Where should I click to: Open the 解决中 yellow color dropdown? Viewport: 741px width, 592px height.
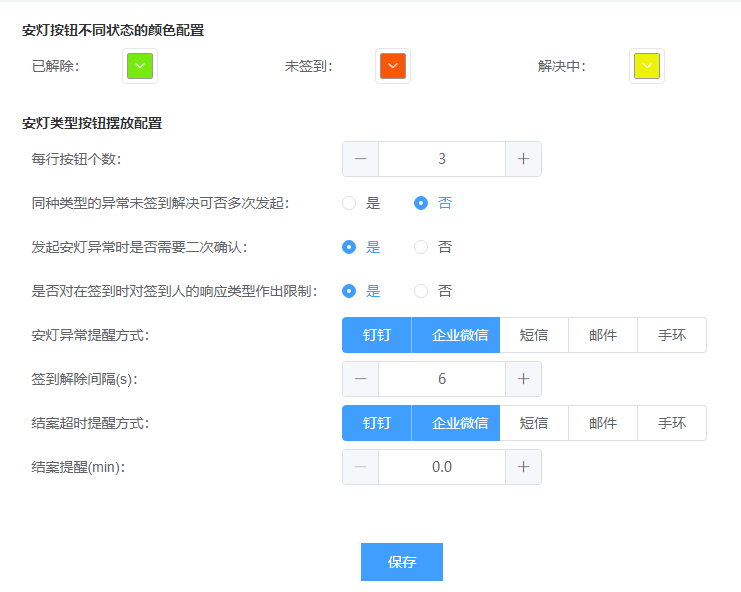(647, 67)
